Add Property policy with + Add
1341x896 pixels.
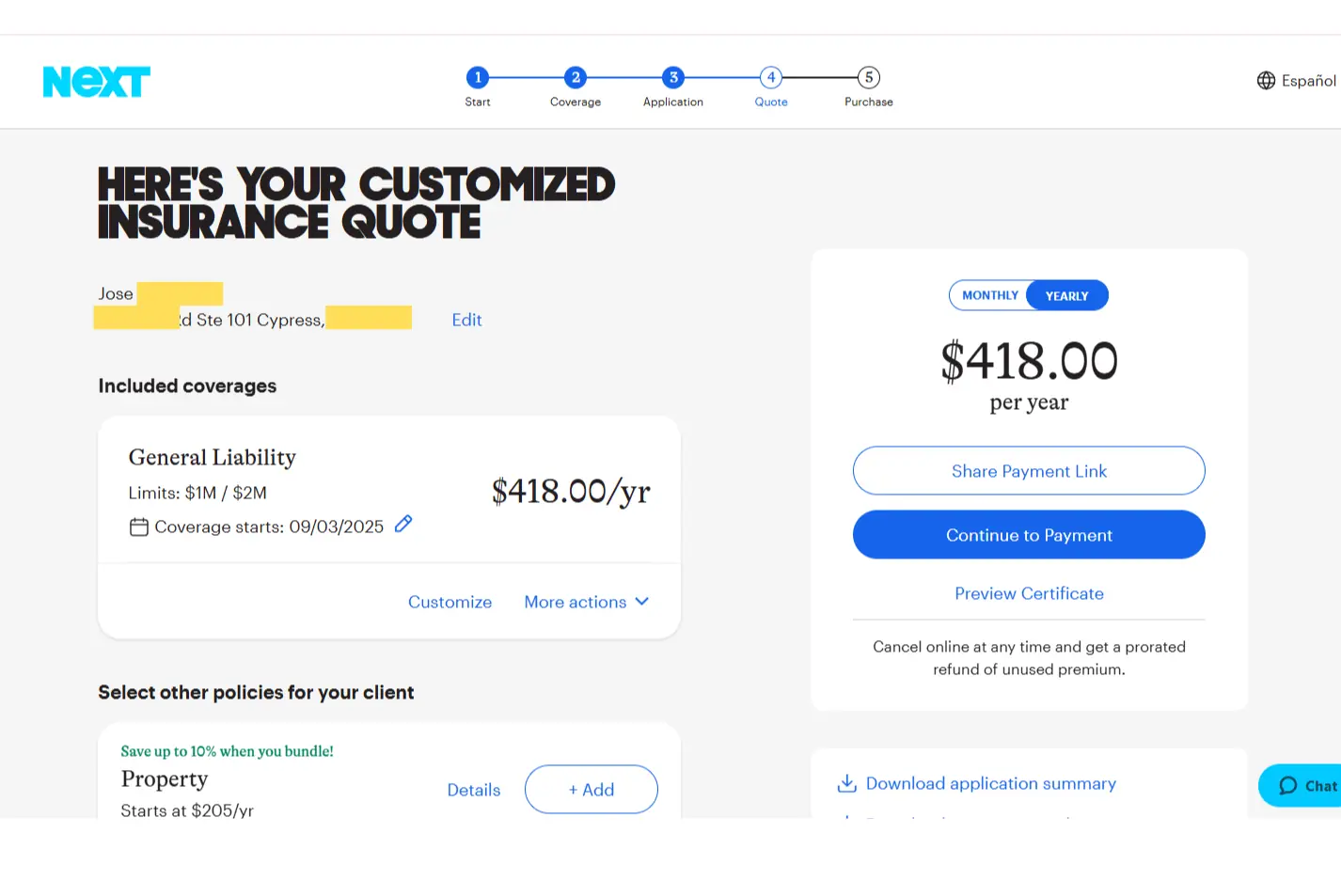[592, 790]
